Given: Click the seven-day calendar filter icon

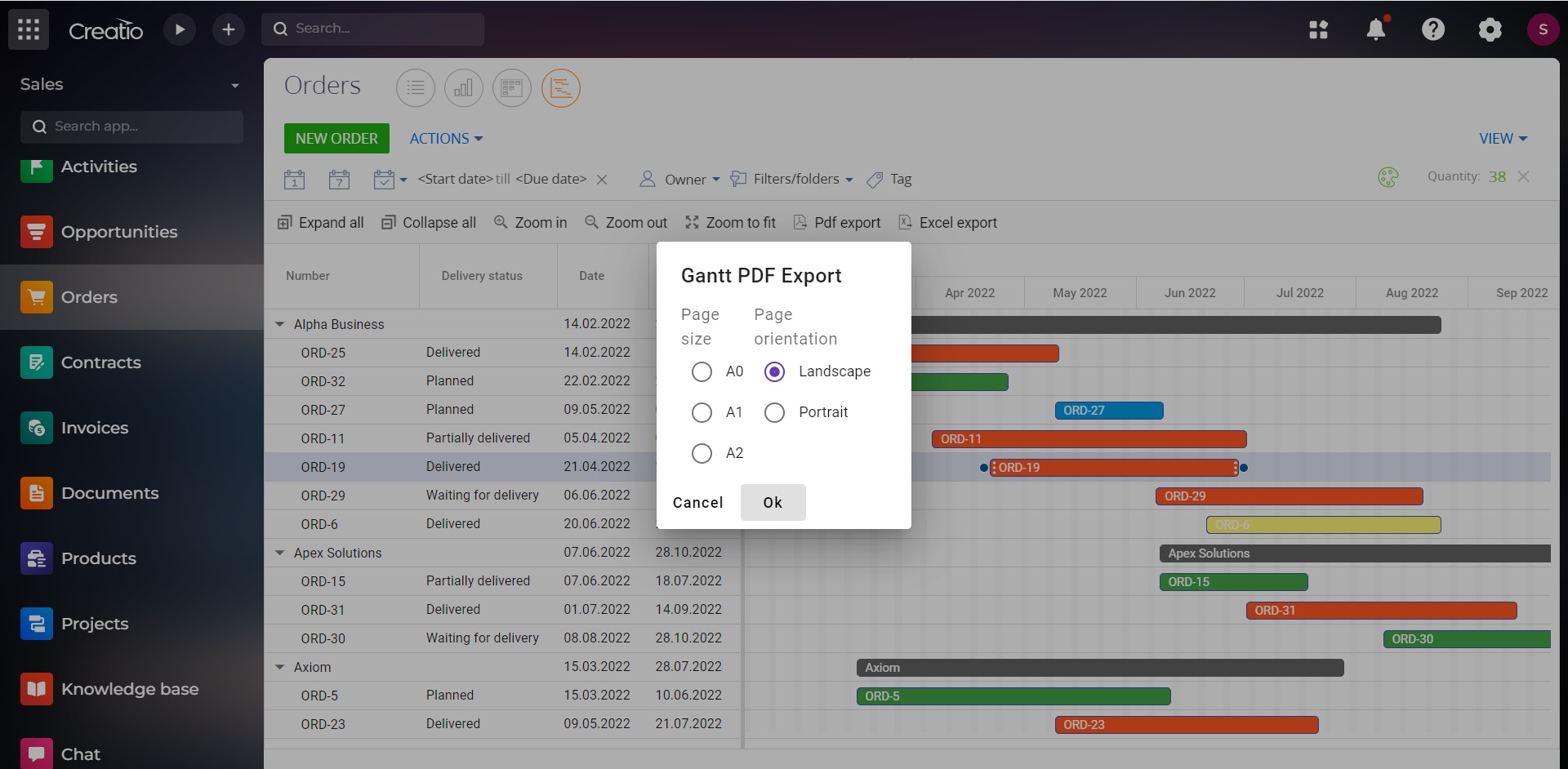Looking at the screenshot, I should (341, 179).
